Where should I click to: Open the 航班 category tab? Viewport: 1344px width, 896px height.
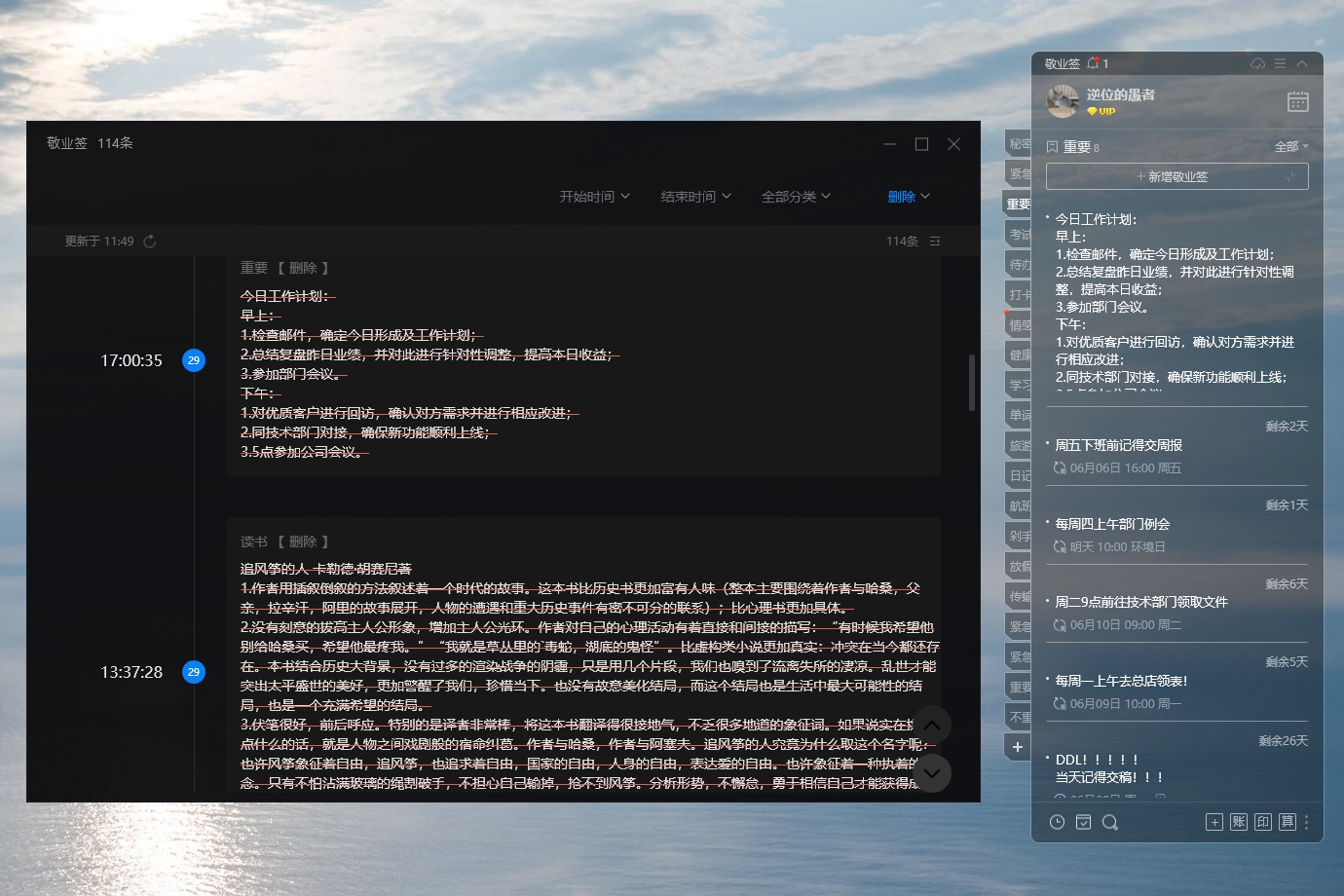[1019, 505]
